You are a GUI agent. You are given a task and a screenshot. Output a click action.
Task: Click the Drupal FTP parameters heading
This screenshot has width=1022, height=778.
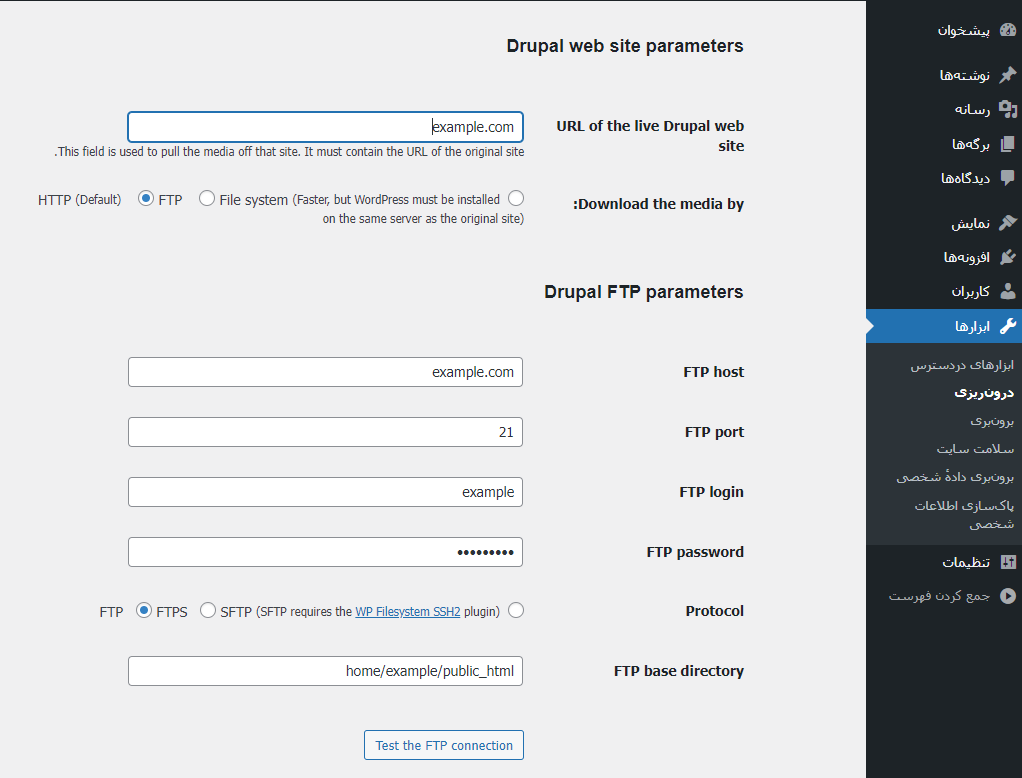coord(644,291)
